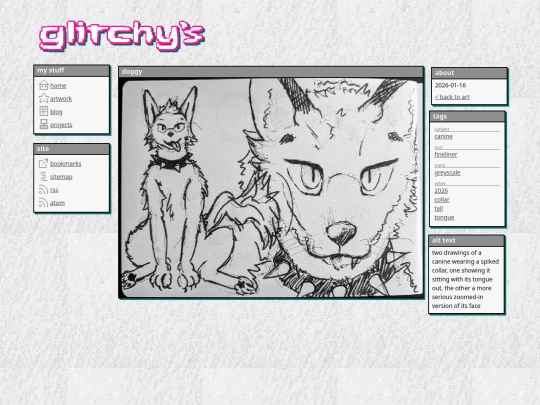This screenshot has width=540, height=405.
Task: Open the home link
Action: 58,86
